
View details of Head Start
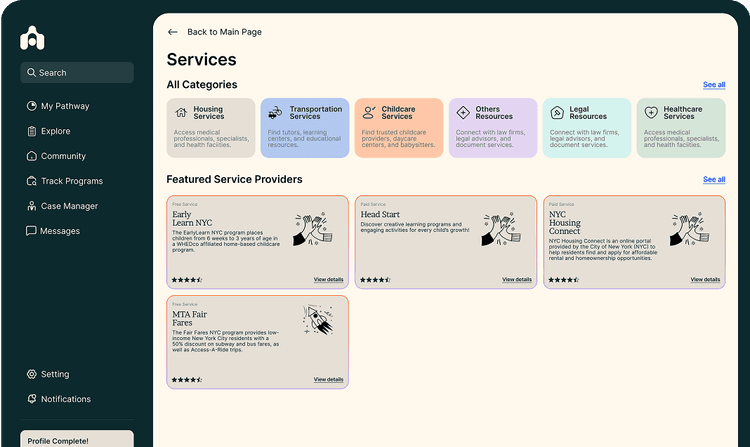click(x=517, y=279)
